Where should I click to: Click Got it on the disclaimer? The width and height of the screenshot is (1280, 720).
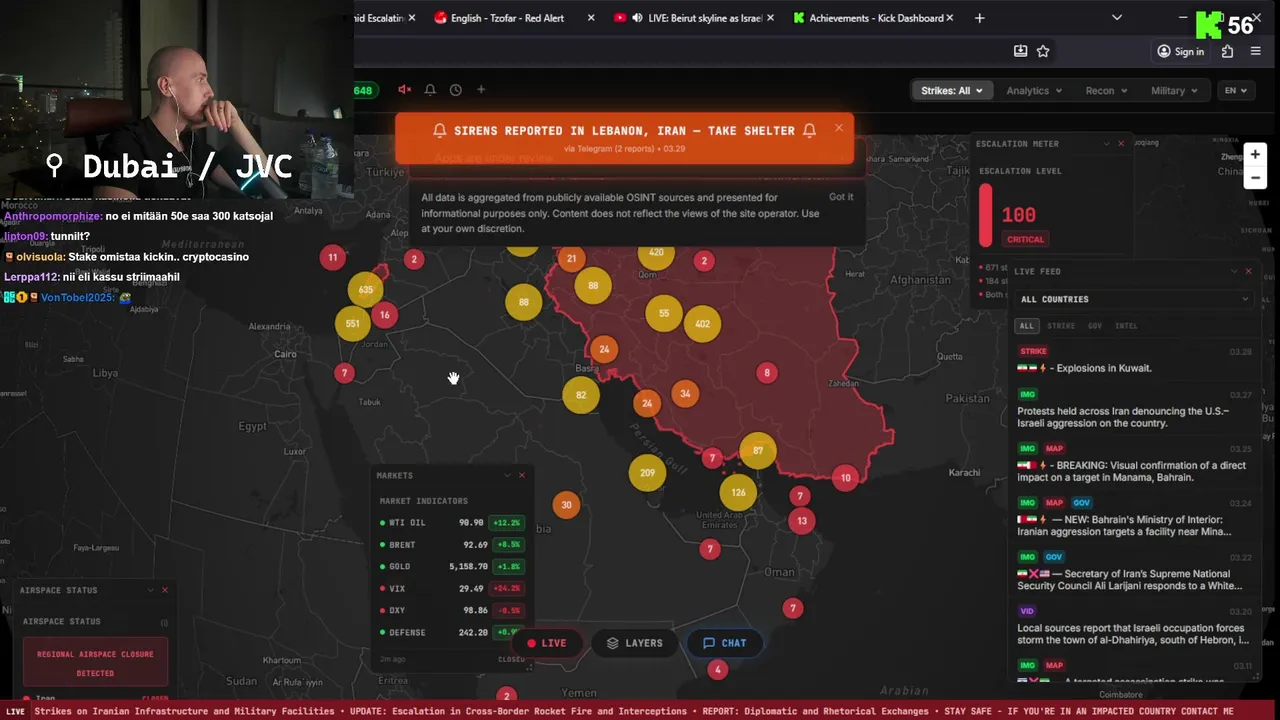(x=841, y=197)
